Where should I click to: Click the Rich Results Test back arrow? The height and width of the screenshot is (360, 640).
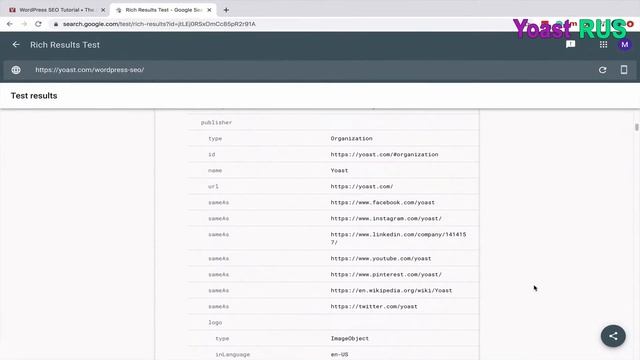point(16,44)
